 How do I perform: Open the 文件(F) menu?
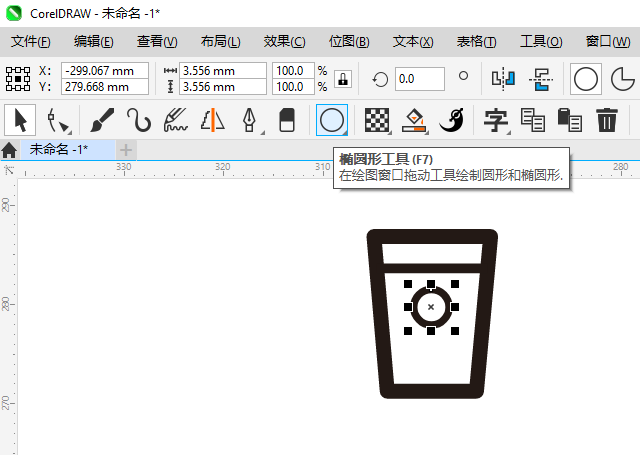click(31, 41)
